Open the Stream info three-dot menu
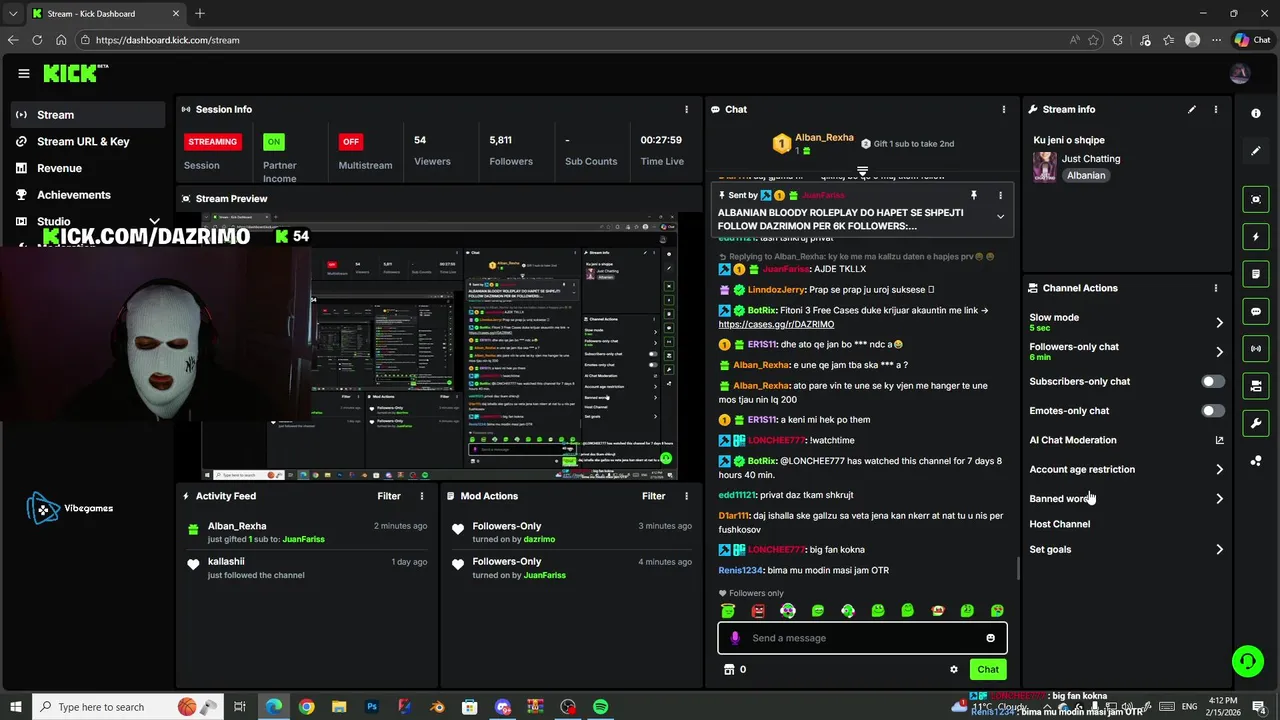Image resolution: width=1280 pixels, height=720 pixels. pyautogui.click(x=1216, y=109)
